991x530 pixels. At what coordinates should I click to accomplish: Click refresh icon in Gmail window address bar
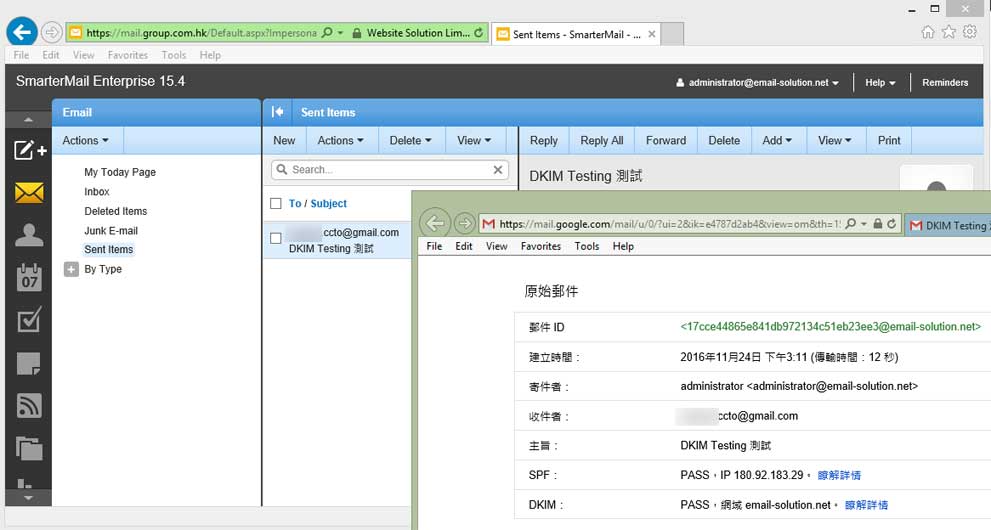pos(892,224)
